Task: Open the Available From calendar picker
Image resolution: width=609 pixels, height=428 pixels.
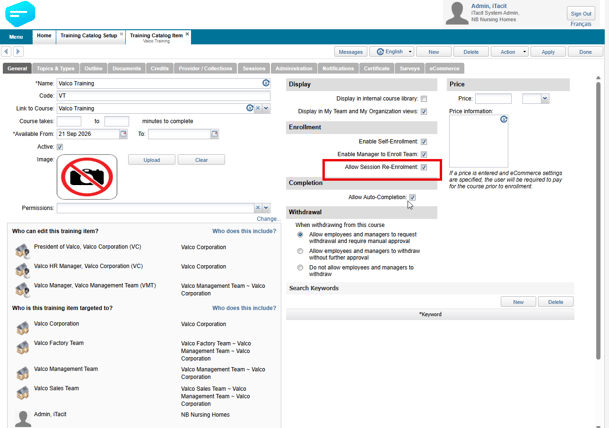Action: pos(123,134)
